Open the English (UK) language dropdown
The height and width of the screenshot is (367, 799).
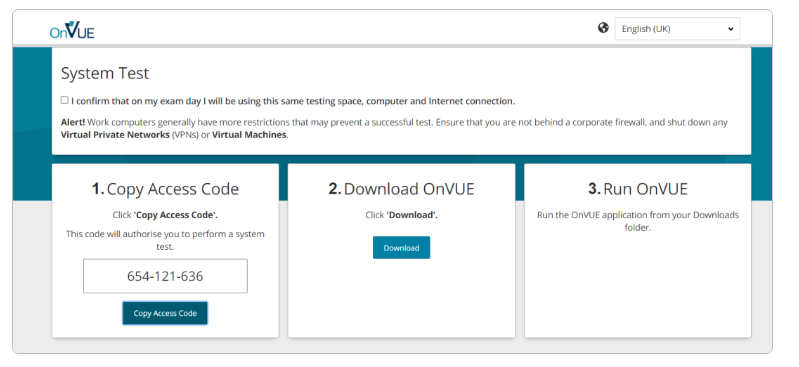click(x=677, y=29)
